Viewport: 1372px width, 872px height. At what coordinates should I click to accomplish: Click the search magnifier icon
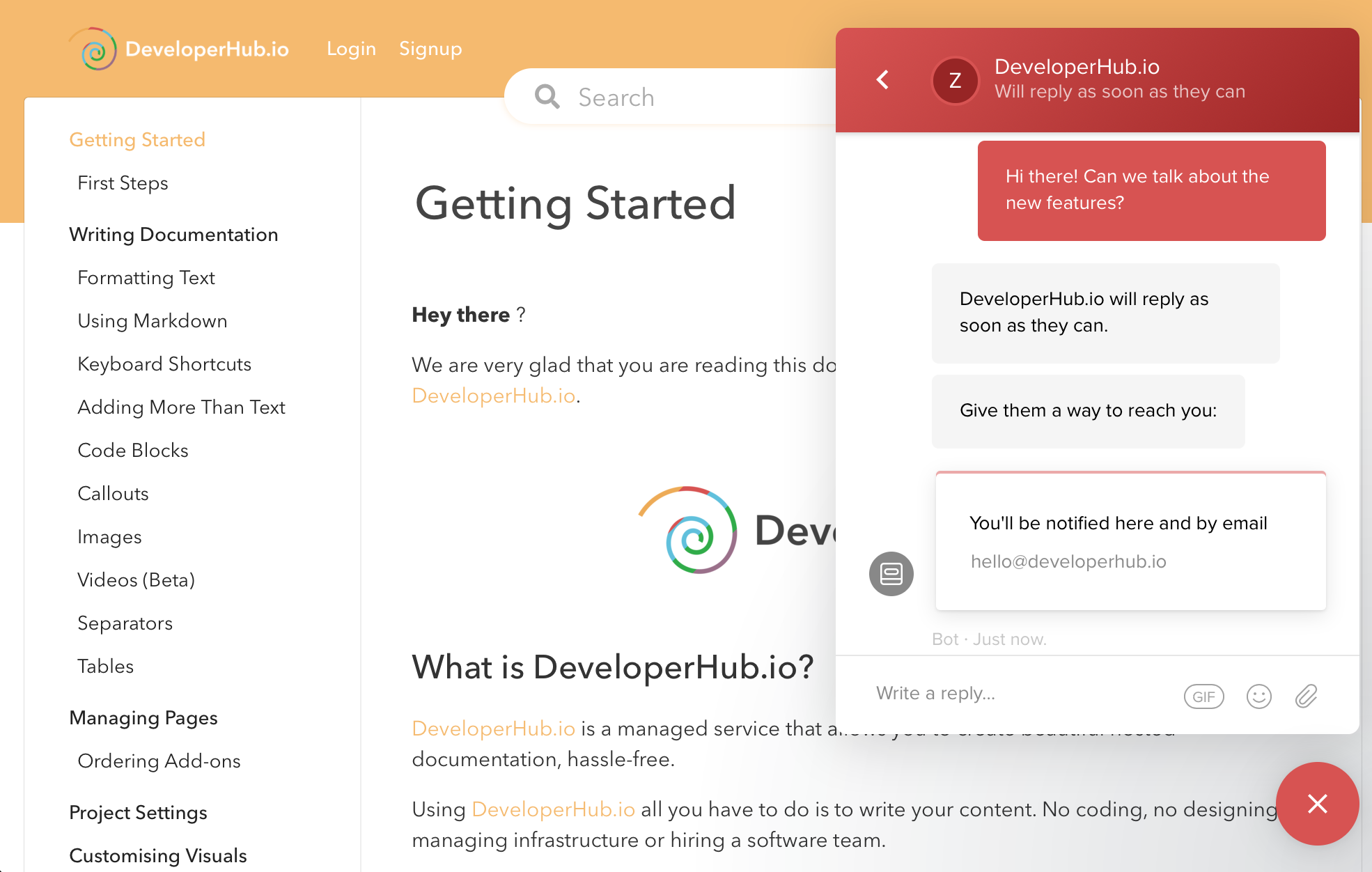(x=547, y=97)
